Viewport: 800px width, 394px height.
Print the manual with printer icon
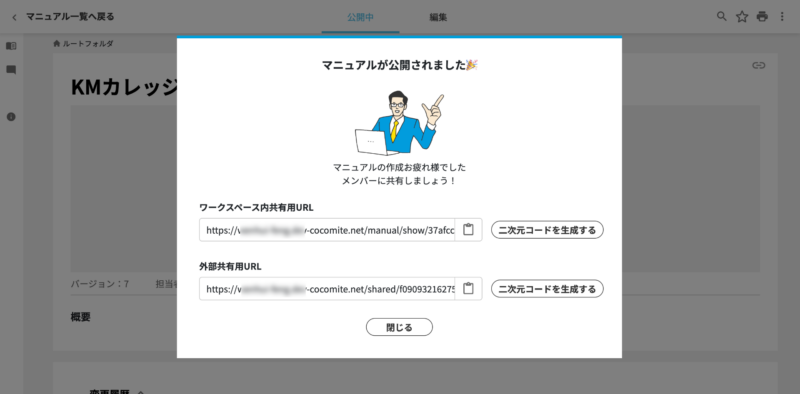coord(762,17)
